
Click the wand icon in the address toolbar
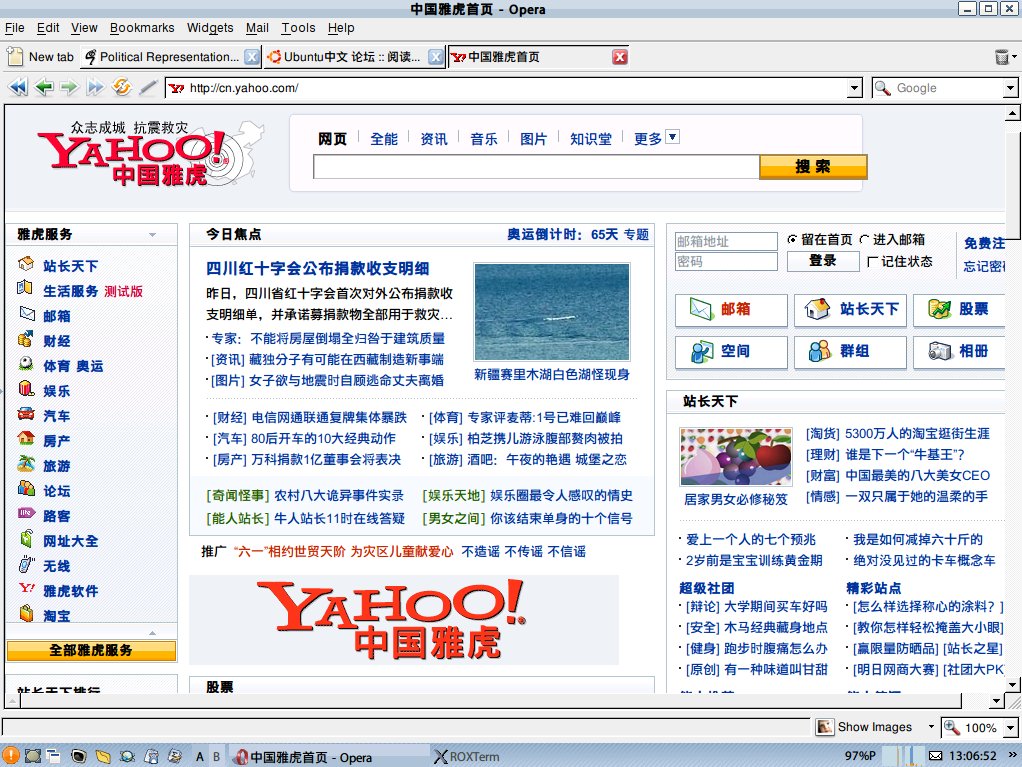click(149, 87)
